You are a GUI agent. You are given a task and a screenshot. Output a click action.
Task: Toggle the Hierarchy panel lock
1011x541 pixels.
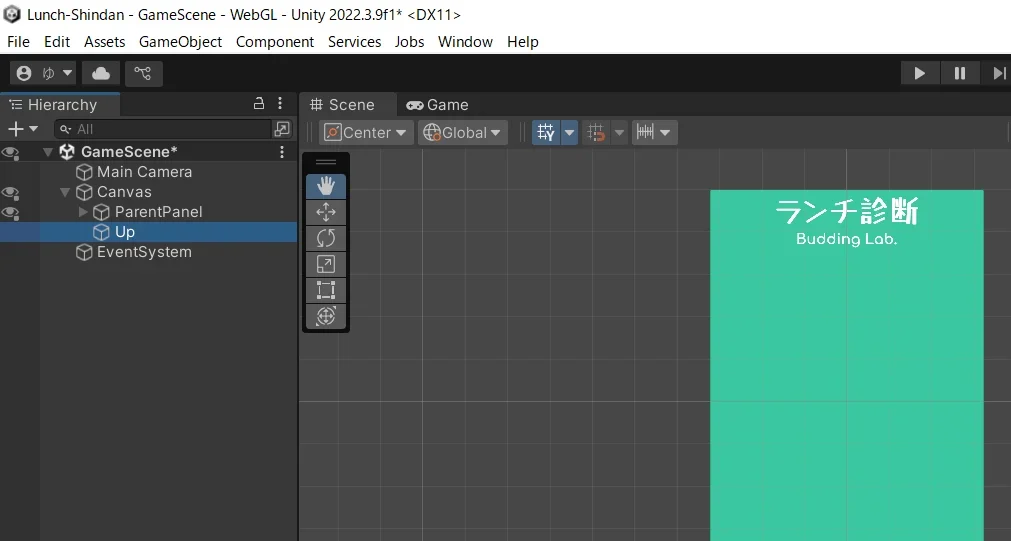259,103
